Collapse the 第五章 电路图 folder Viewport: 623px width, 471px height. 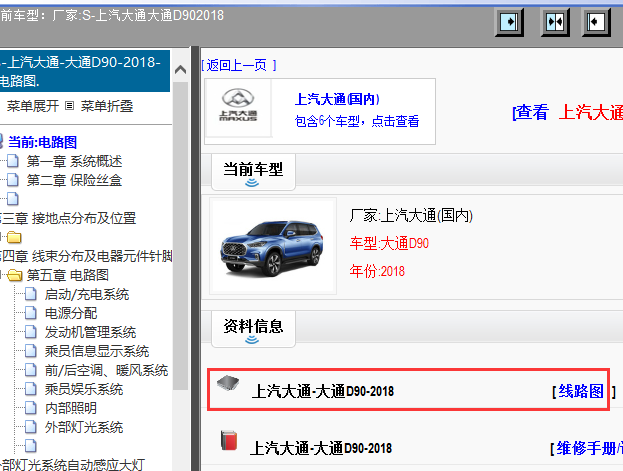pos(68,275)
